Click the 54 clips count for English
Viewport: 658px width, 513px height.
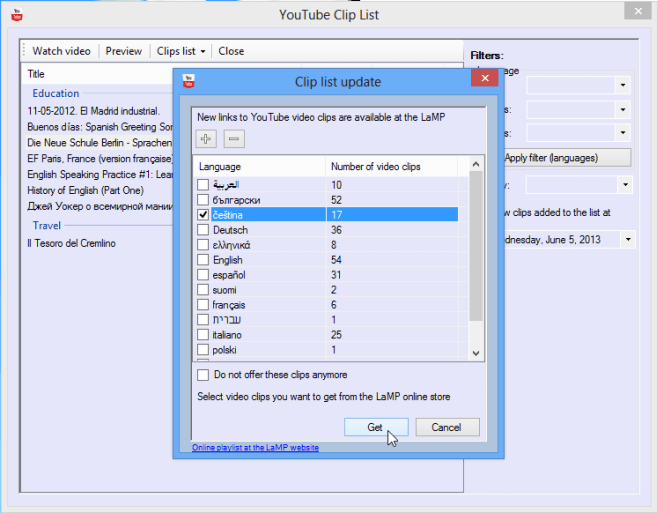336,260
